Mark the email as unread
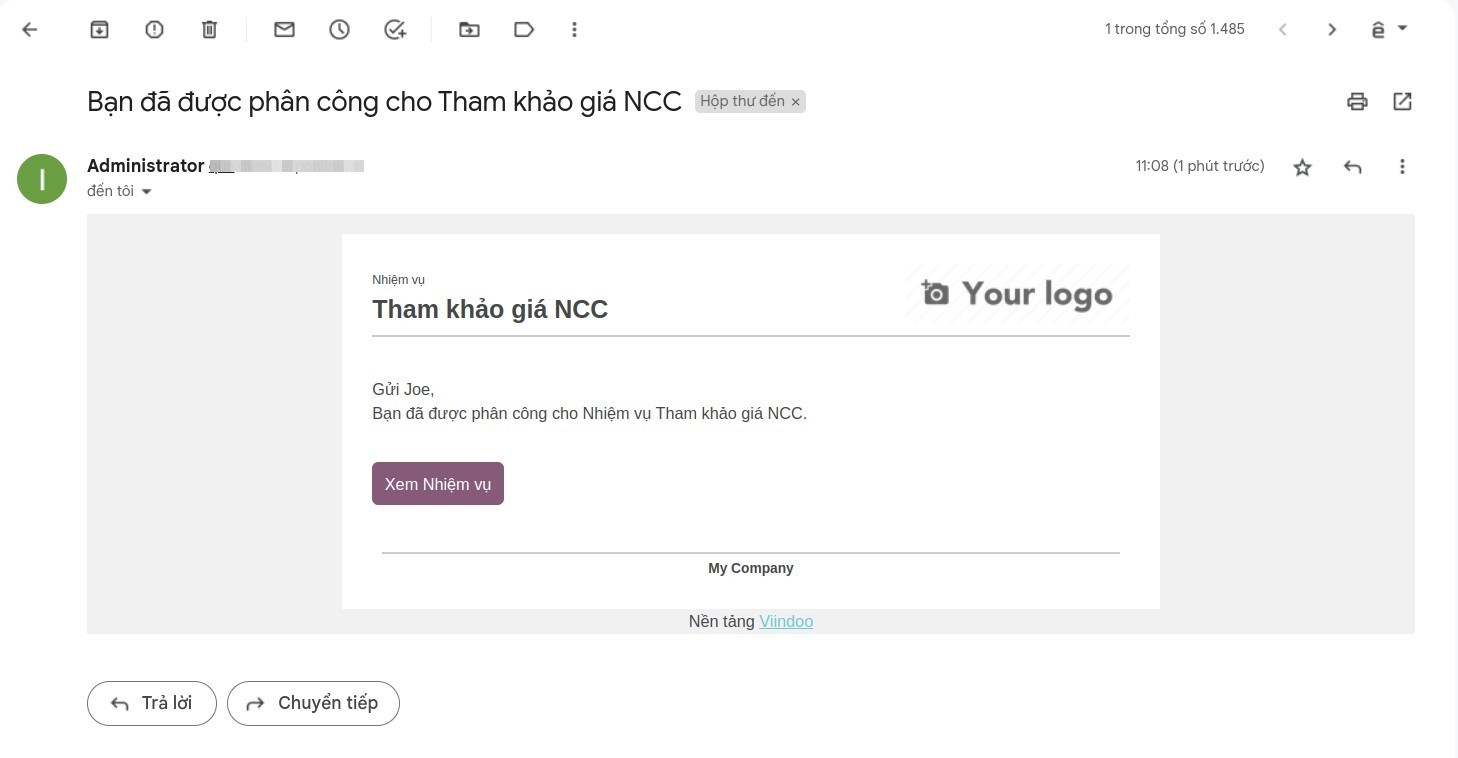Image resolution: width=1458 pixels, height=758 pixels. click(x=284, y=29)
